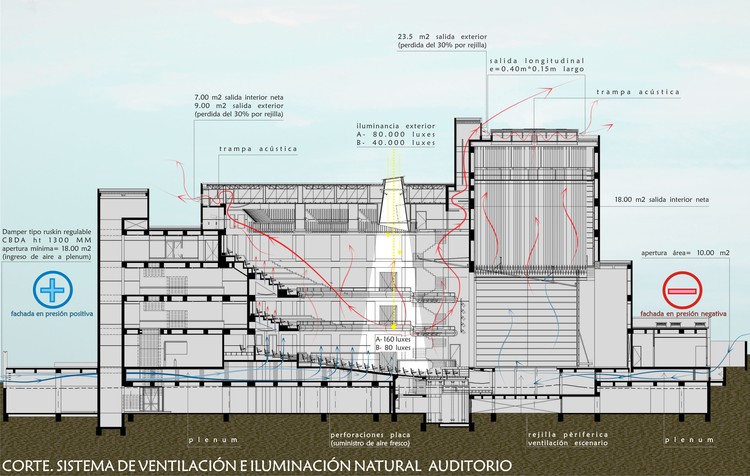Image resolution: width=750 pixels, height=476 pixels.
Task: Select 'salida longitudinal' label
Action: tap(537, 61)
